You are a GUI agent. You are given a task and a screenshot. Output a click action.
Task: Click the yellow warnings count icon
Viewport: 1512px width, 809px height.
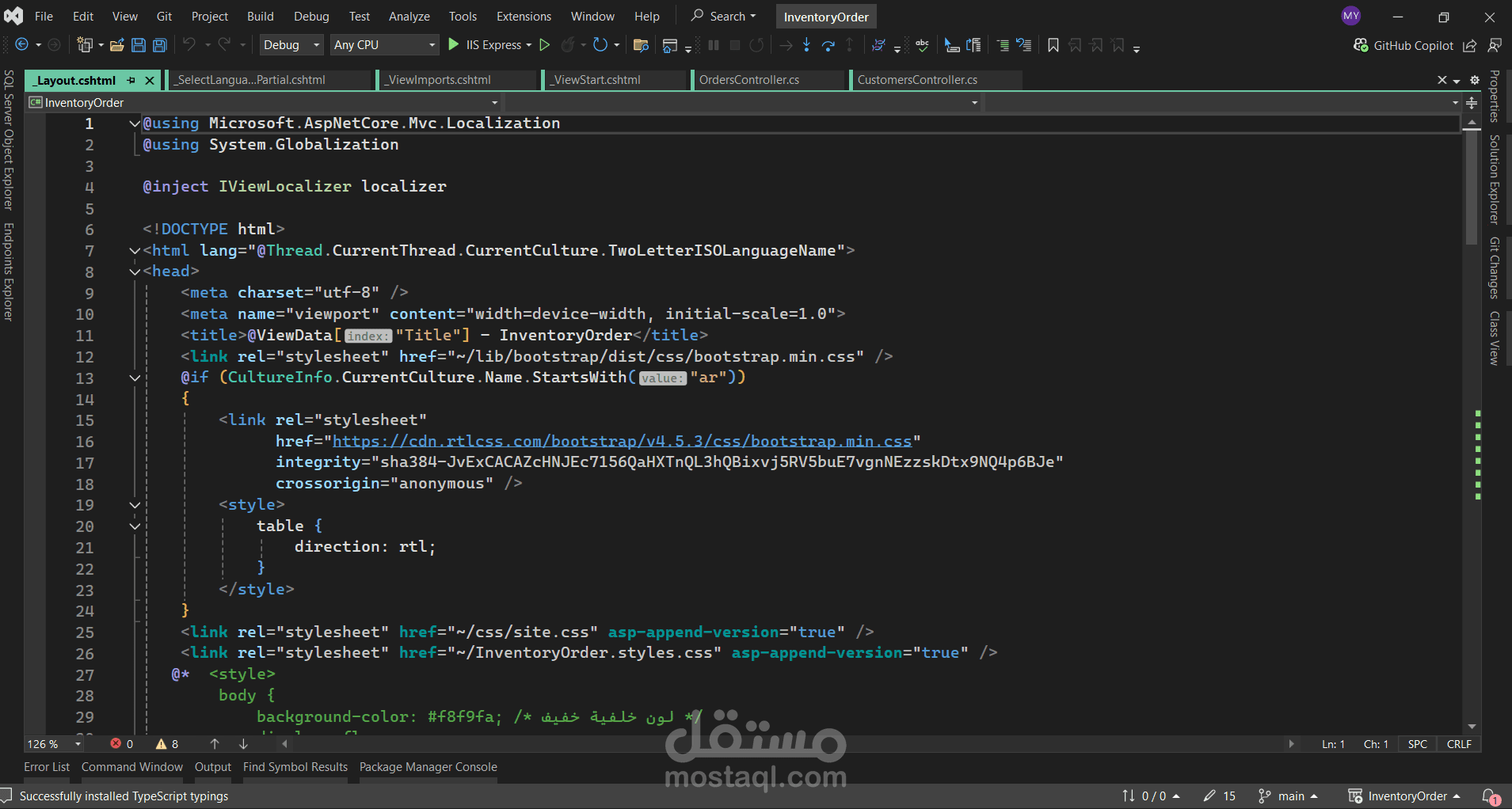pyautogui.click(x=162, y=744)
